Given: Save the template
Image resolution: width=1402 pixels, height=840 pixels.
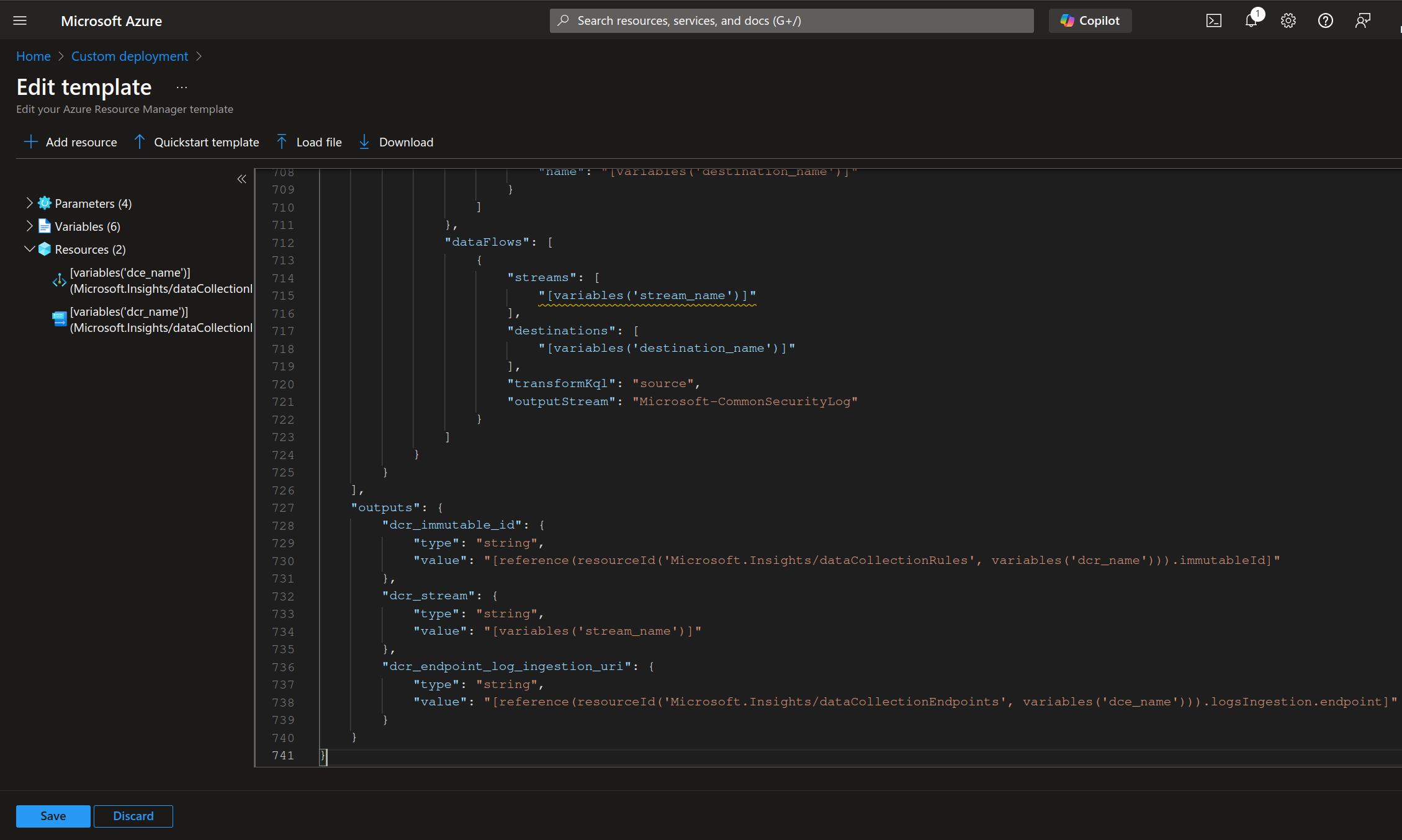Looking at the screenshot, I should (53, 816).
